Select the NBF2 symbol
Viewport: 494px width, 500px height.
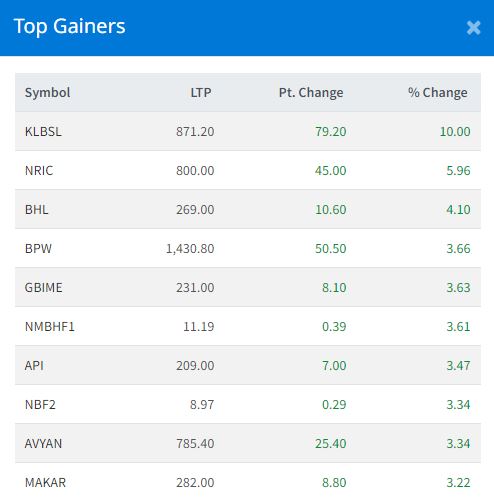click(x=40, y=405)
